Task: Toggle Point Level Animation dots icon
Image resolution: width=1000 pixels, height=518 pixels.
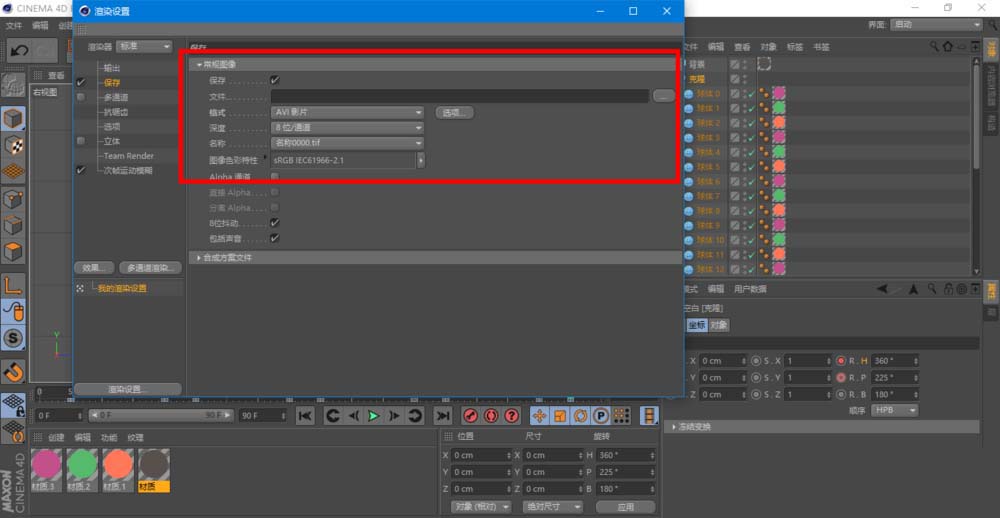Action: pyautogui.click(x=621, y=416)
